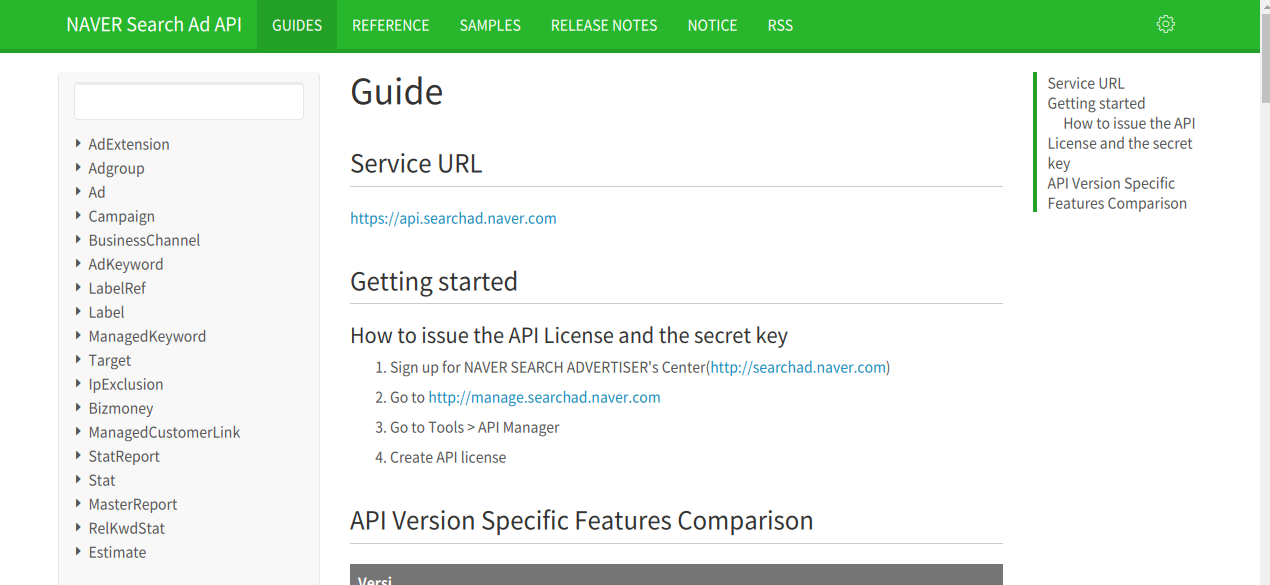Open the RELEASE NOTES tab

click(604, 25)
